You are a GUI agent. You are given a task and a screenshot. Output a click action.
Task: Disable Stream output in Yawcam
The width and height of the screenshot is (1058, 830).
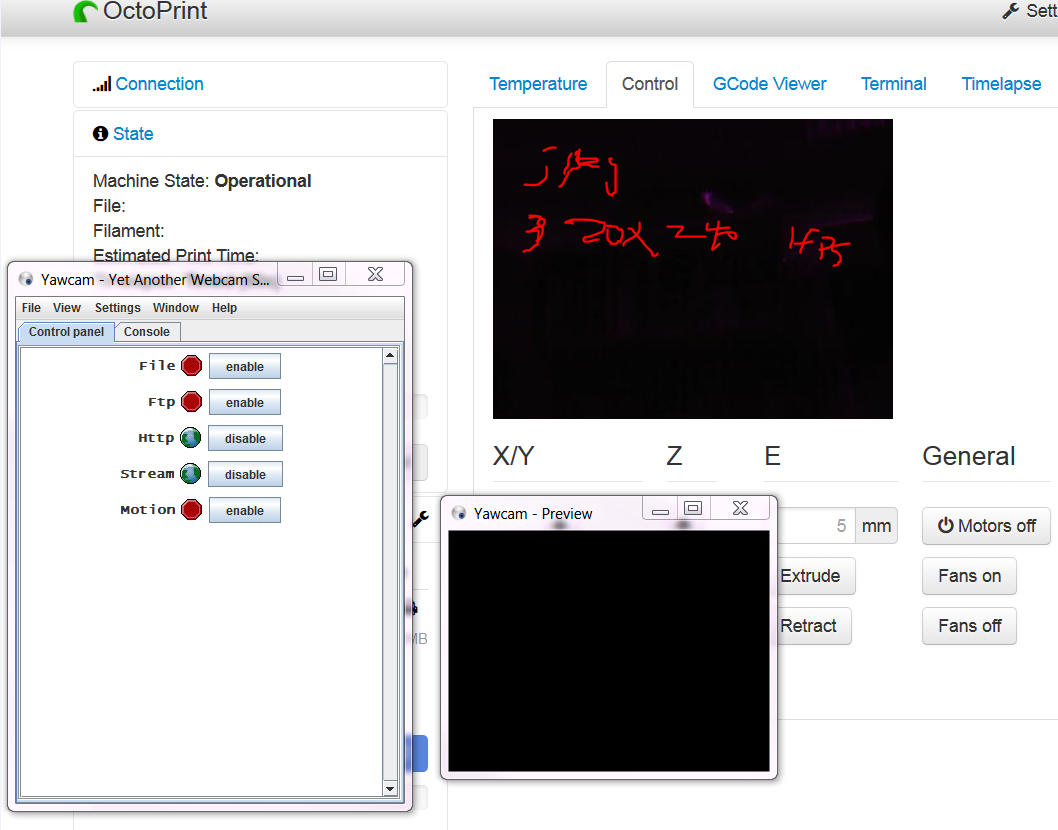point(245,474)
